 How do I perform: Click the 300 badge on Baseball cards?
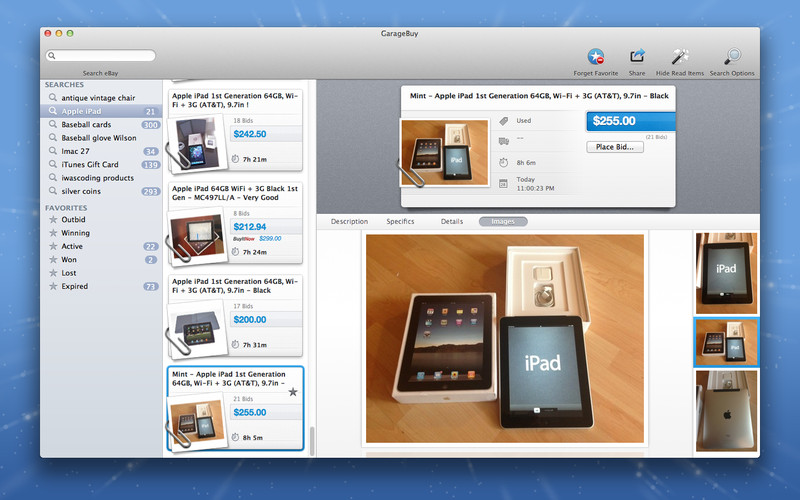151,124
